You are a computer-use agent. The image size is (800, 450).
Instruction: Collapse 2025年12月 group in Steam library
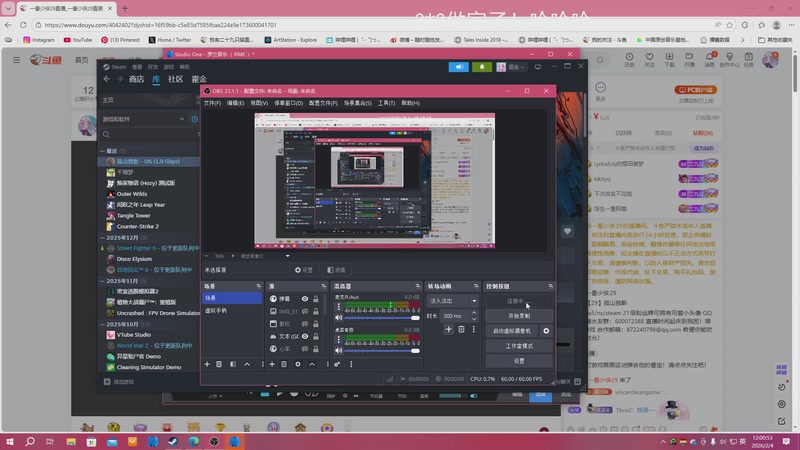(x=103, y=238)
